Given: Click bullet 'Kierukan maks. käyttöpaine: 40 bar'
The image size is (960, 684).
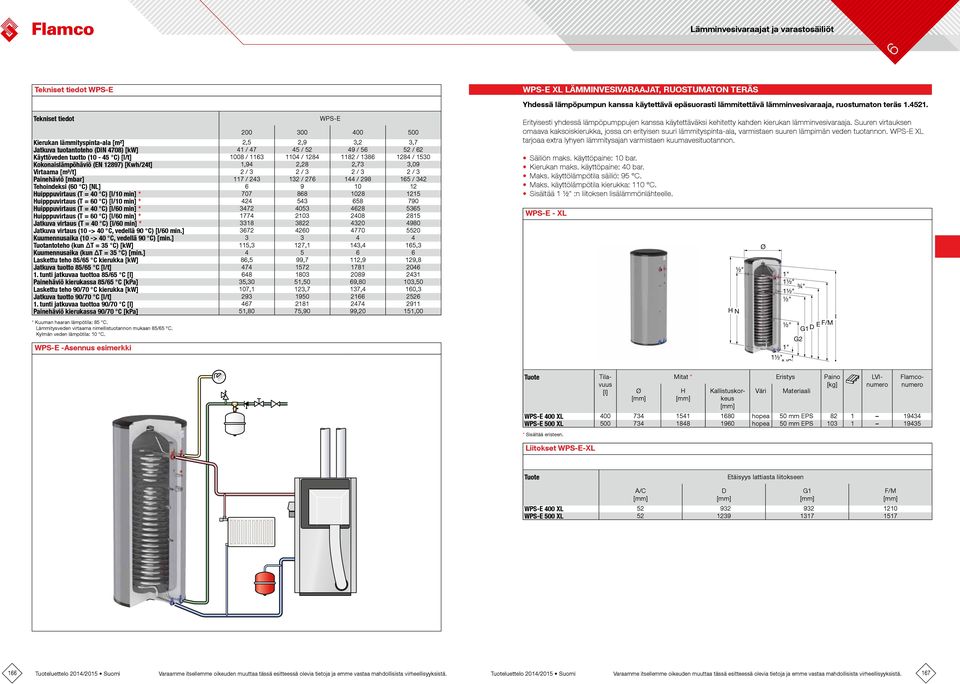Looking at the screenshot, I should pos(587,167).
